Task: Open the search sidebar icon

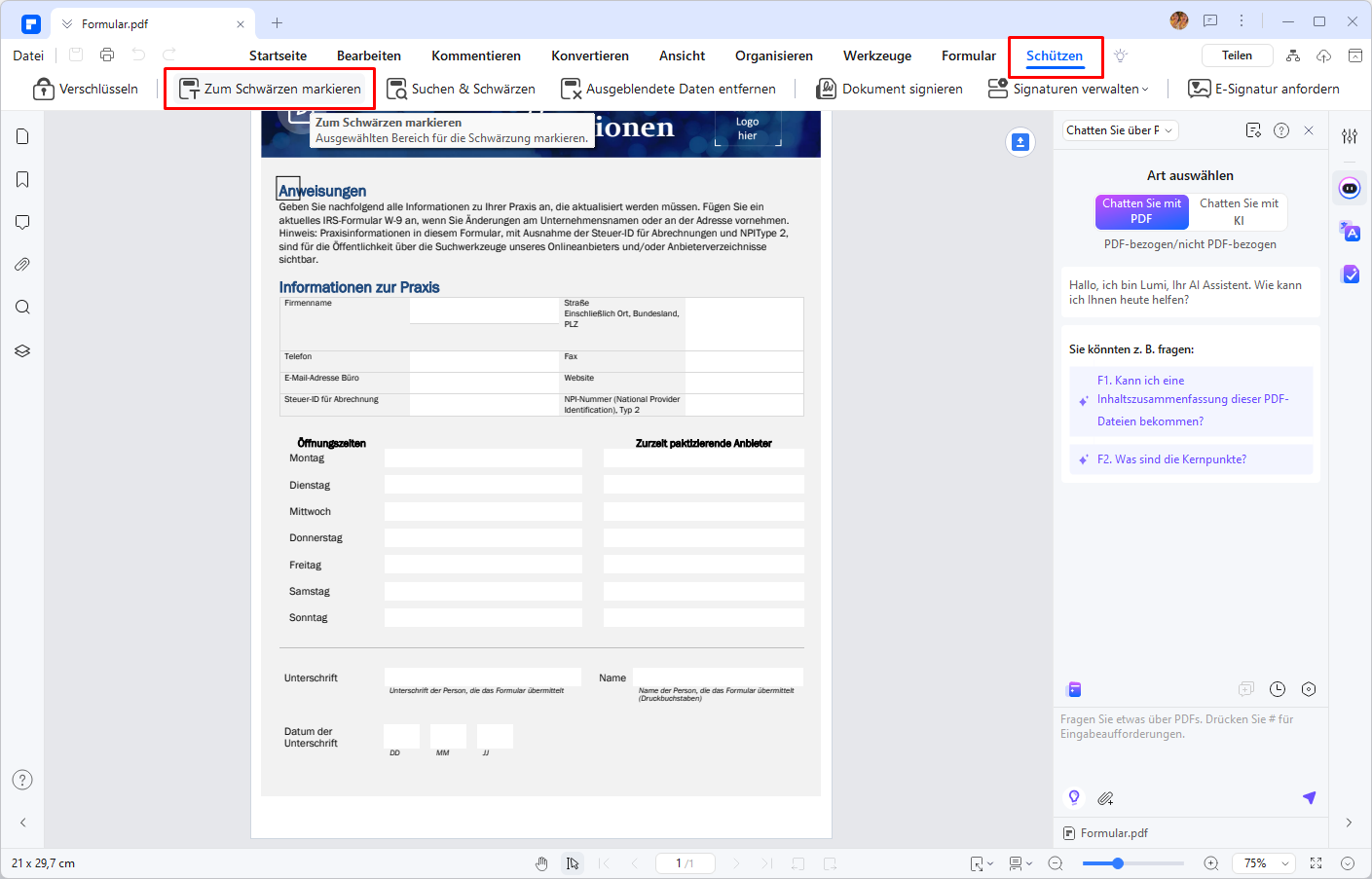Action: tap(22, 308)
